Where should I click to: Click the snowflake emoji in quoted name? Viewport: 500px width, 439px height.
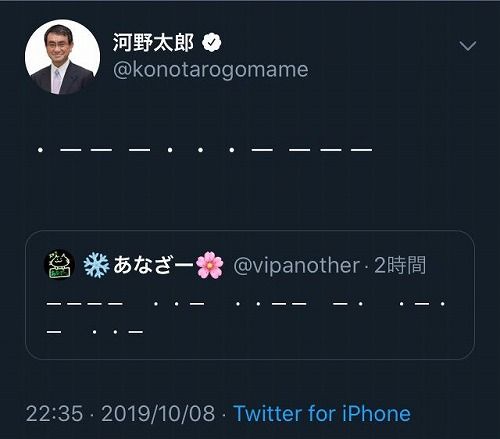point(96,265)
